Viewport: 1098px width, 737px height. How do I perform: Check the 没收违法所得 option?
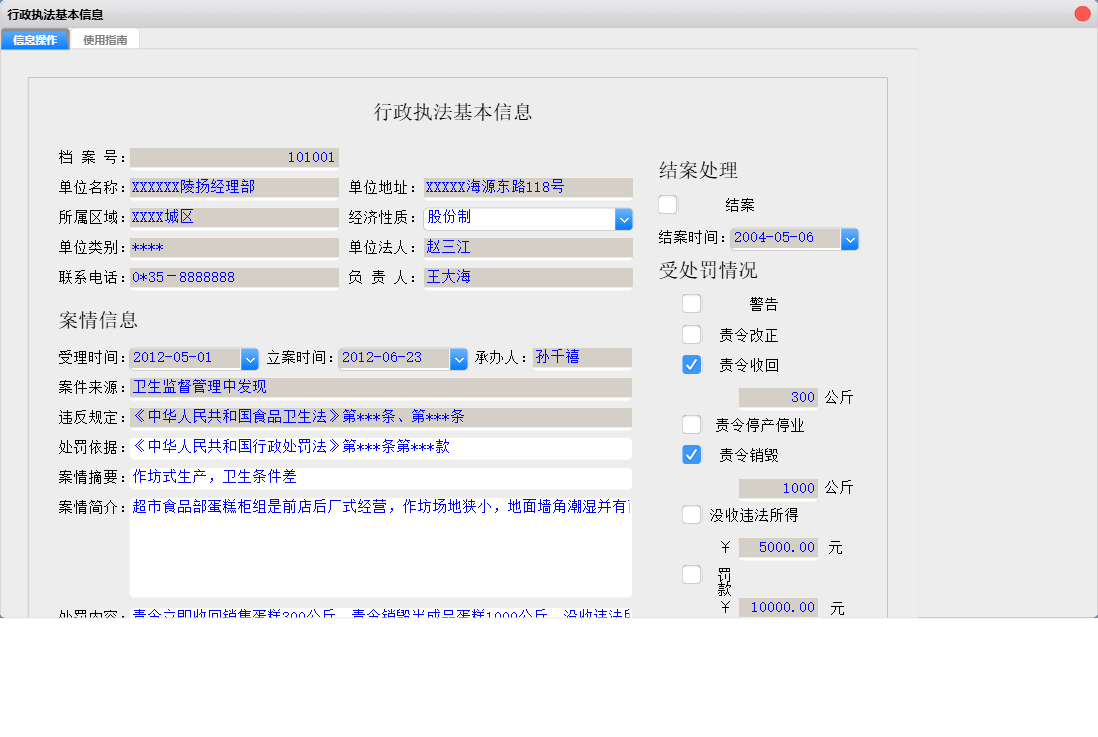pos(691,514)
